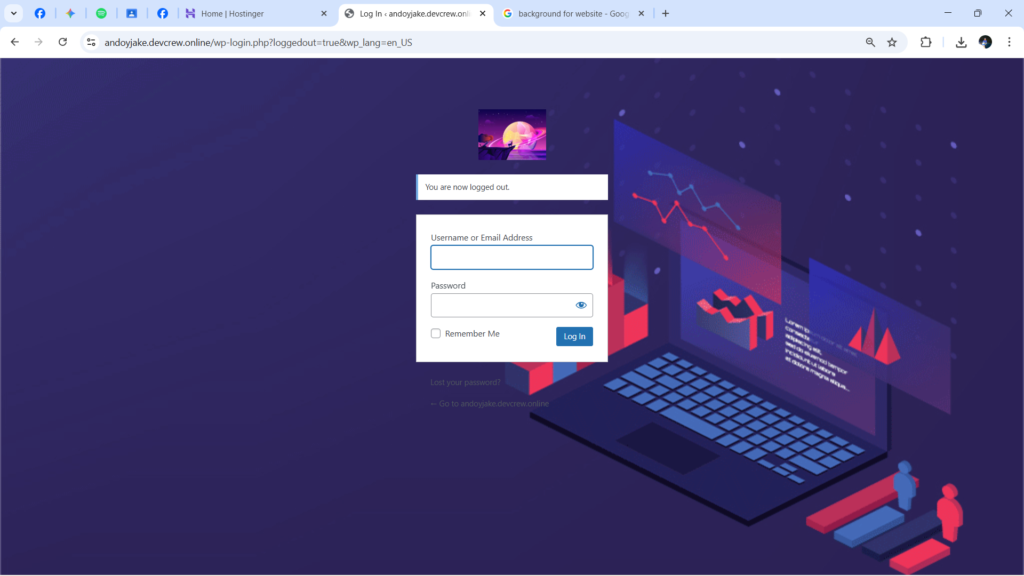This screenshot has width=1024, height=576.
Task: View site information icon in address bar
Action: point(91,42)
